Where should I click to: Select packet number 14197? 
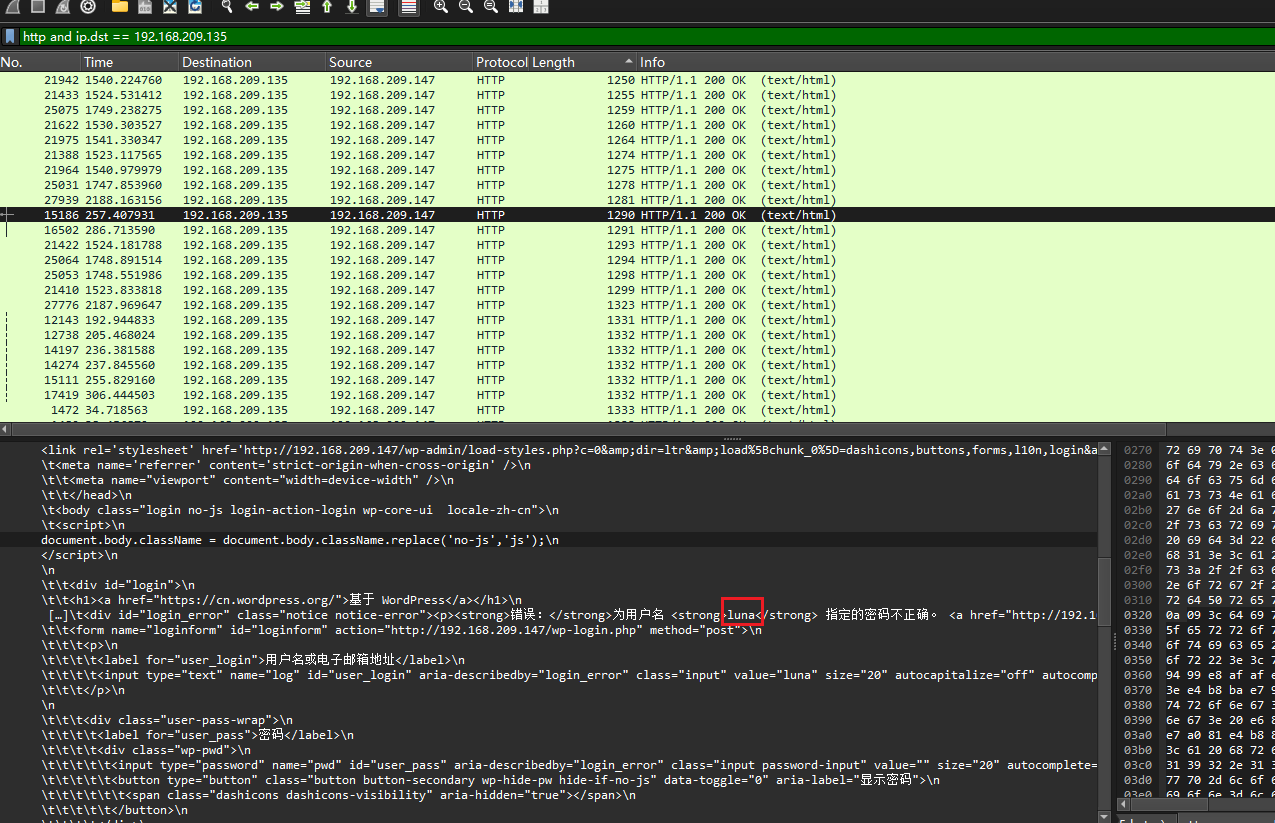[x=637, y=350]
